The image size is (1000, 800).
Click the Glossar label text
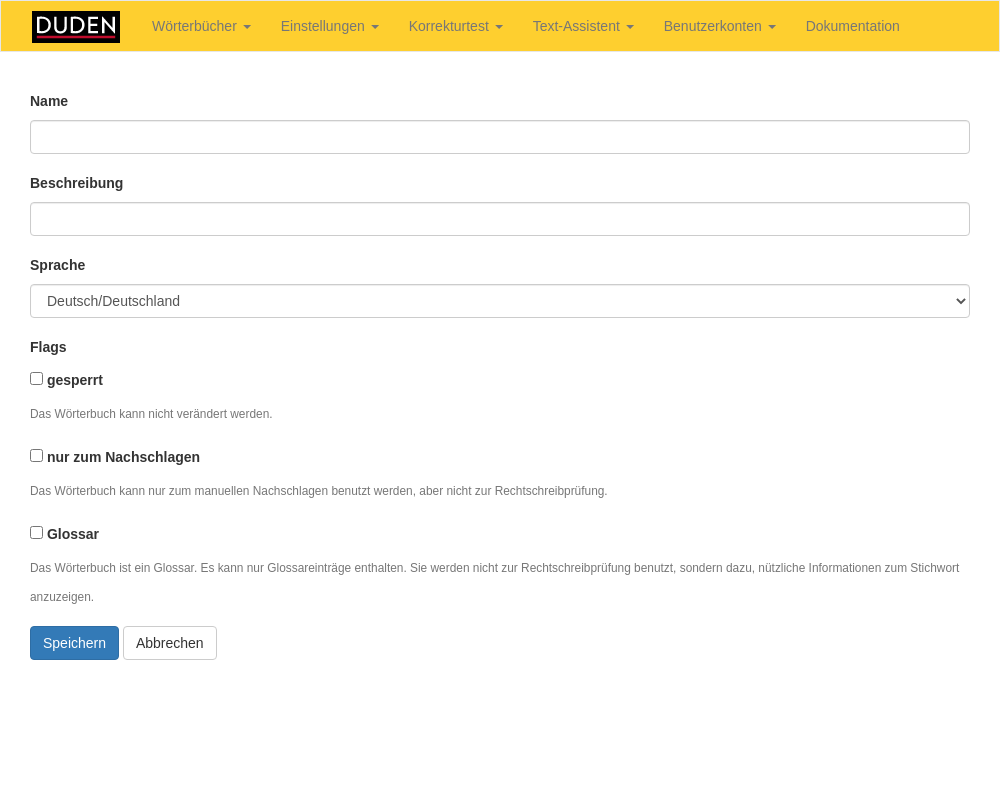73,534
